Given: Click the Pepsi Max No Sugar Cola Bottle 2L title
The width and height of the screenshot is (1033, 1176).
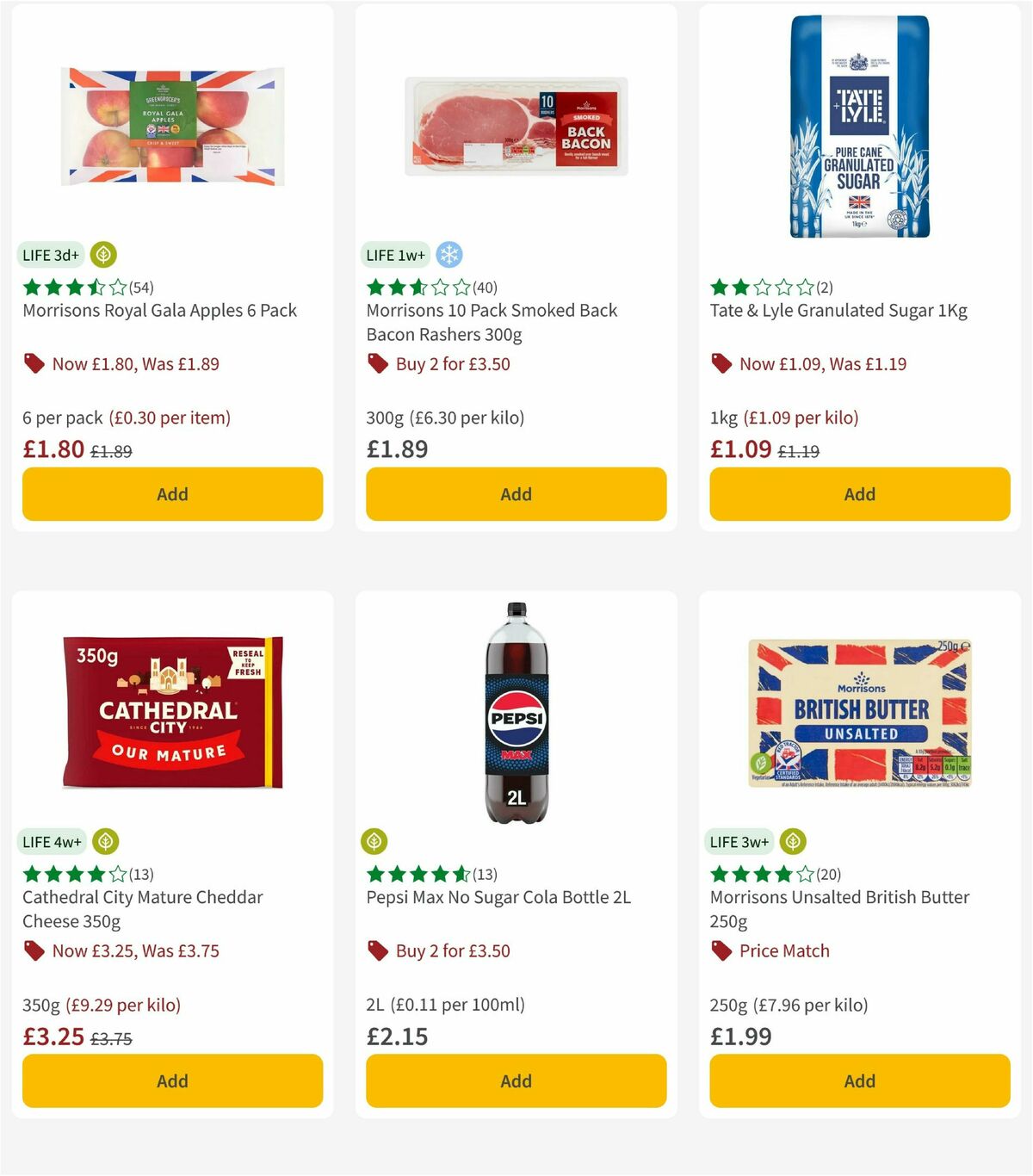Looking at the screenshot, I should pyautogui.click(x=498, y=896).
